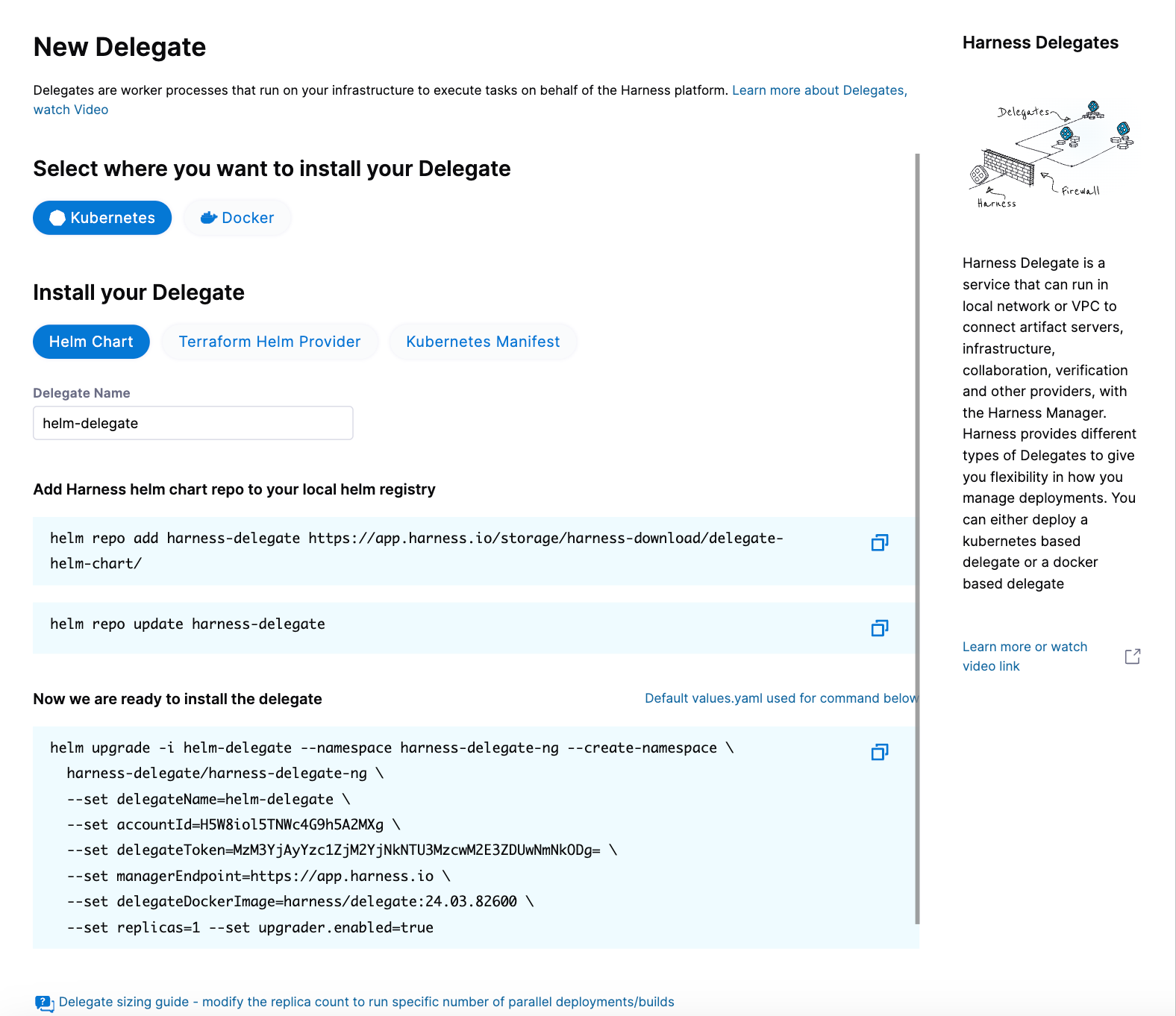Open Learn more about Delegates link

819,90
